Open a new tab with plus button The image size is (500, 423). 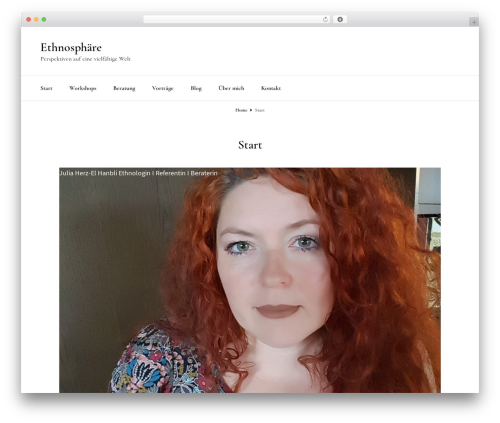[x=474, y=22]
